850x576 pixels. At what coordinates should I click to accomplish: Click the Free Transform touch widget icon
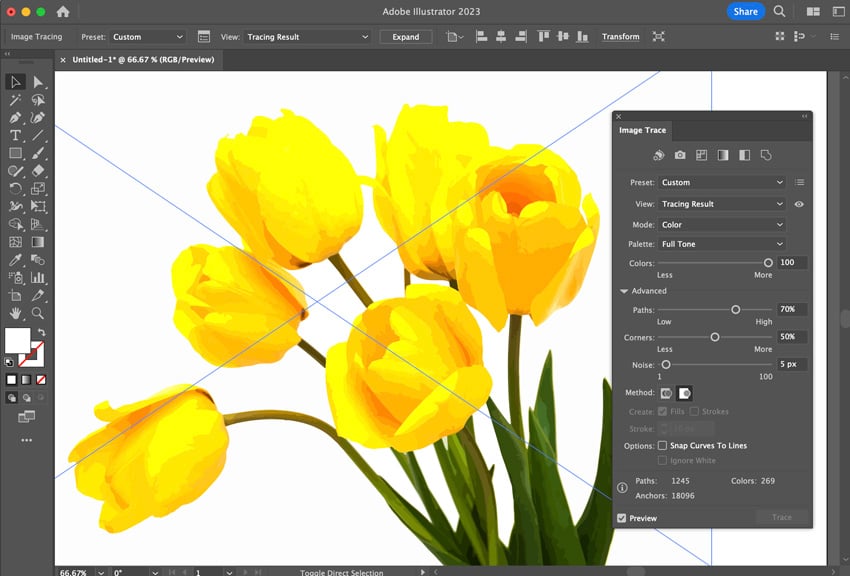pyautogui.click(x=658, y=36)
